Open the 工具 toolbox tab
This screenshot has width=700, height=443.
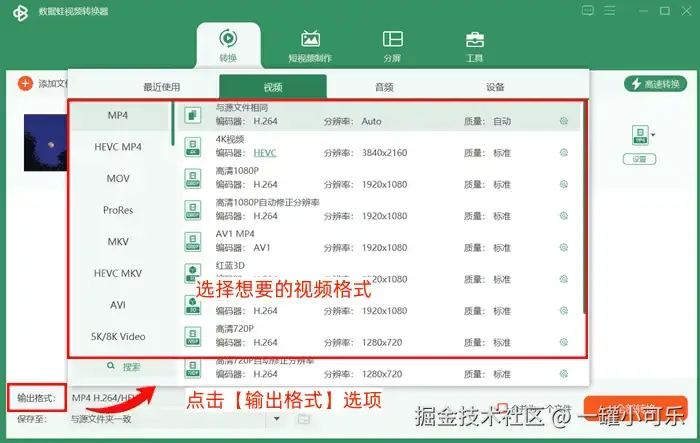(475, 45)
